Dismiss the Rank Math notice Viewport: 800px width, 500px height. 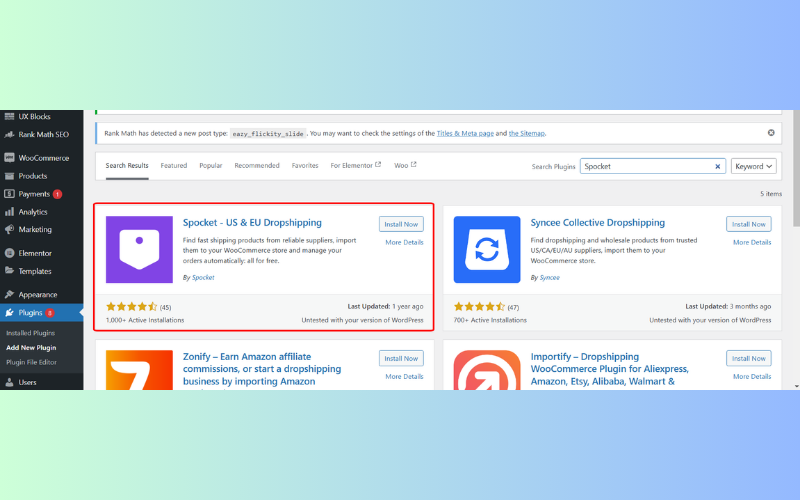pyautogui.click(x=771, y=133)
